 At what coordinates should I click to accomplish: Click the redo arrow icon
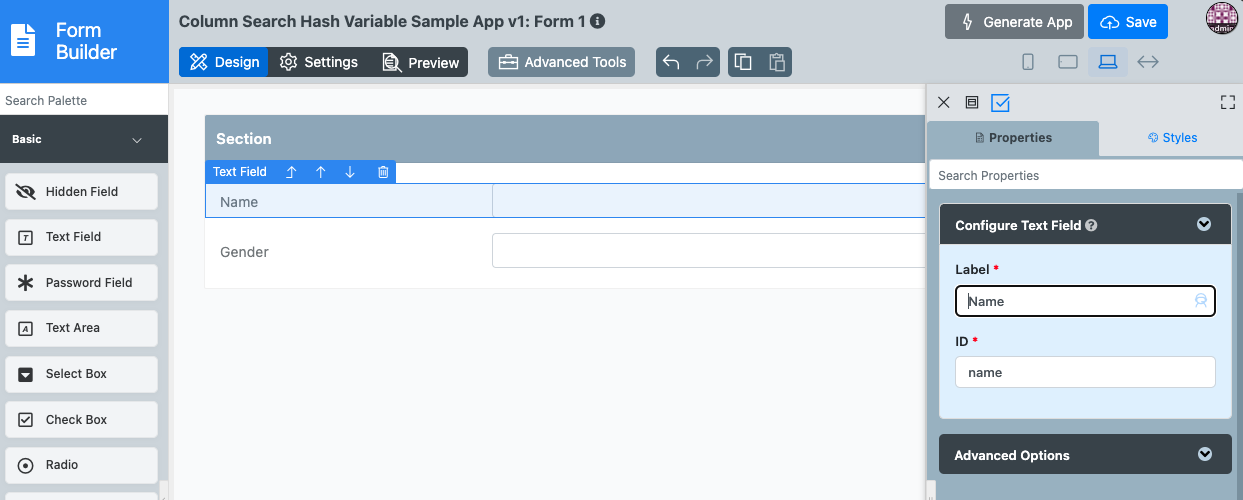[705, 62]
